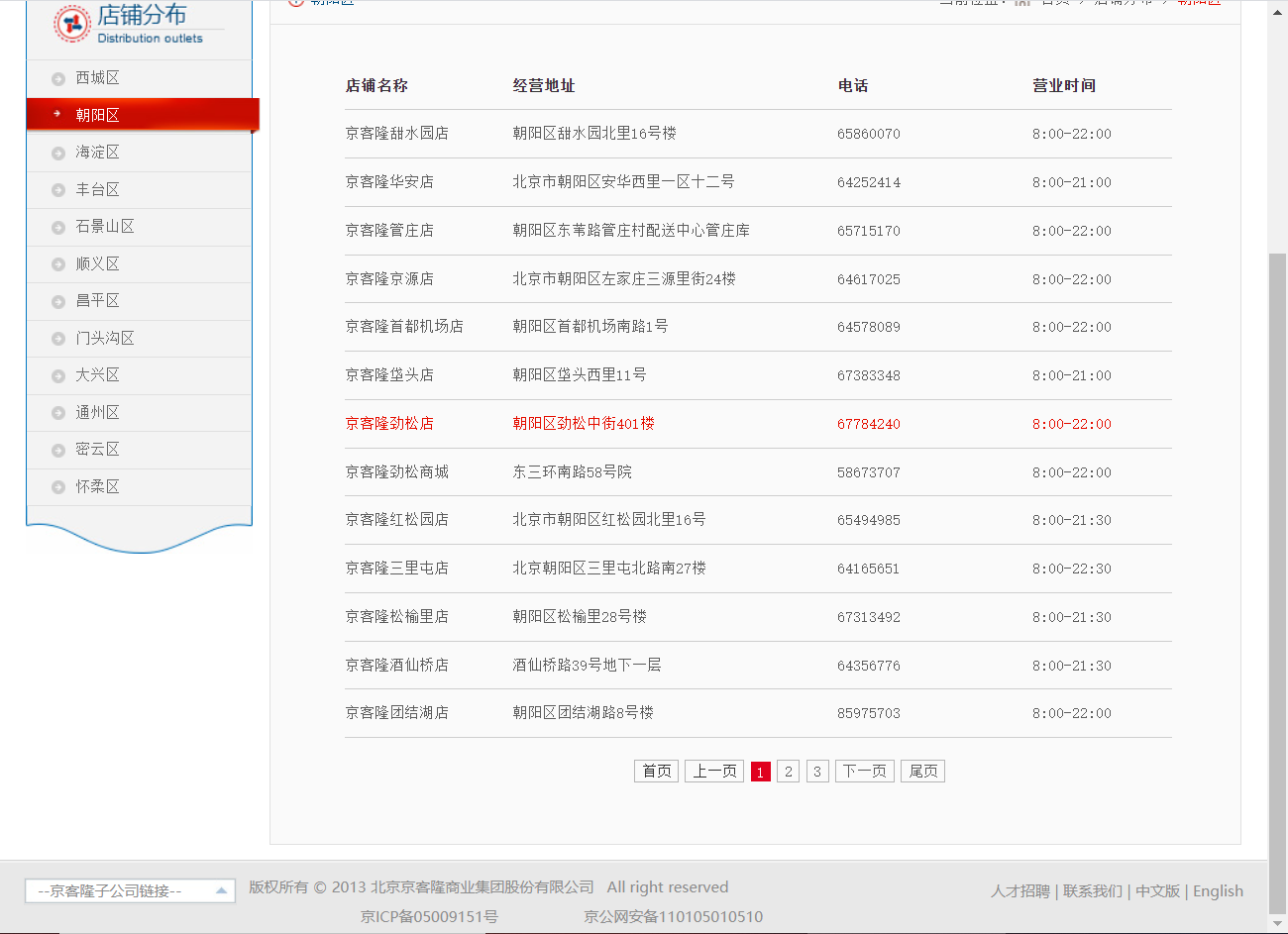Viewport: 1288px width, 934px height.
Task: Go to page 2
Action: (788, 772)
